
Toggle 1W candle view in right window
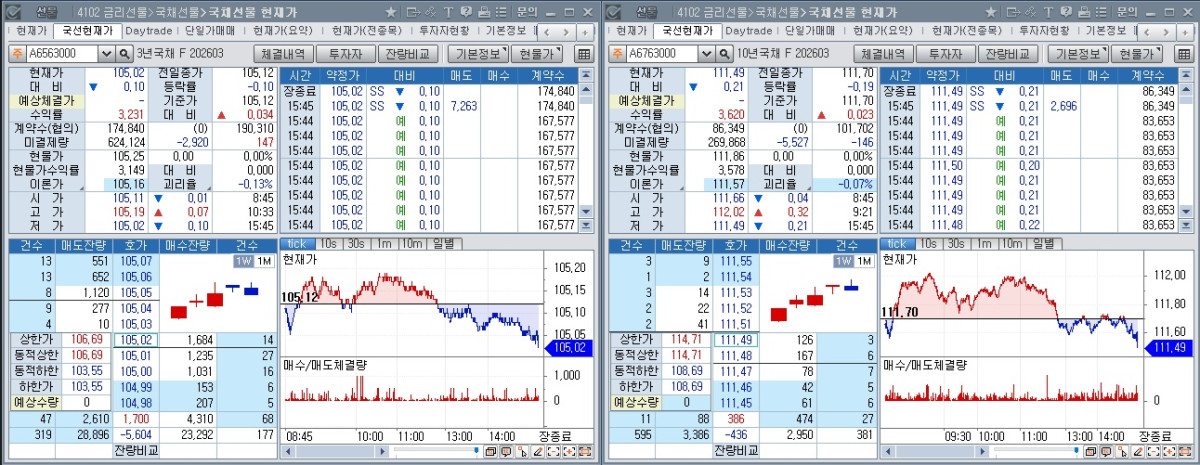click(844, 261)
